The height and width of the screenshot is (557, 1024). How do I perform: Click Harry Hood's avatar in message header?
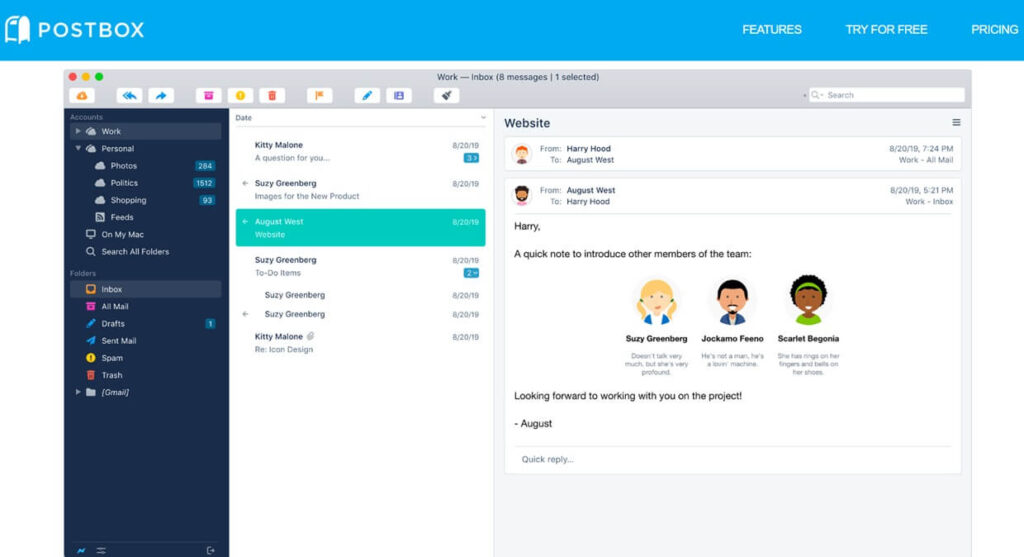click(x=521, y=154)
